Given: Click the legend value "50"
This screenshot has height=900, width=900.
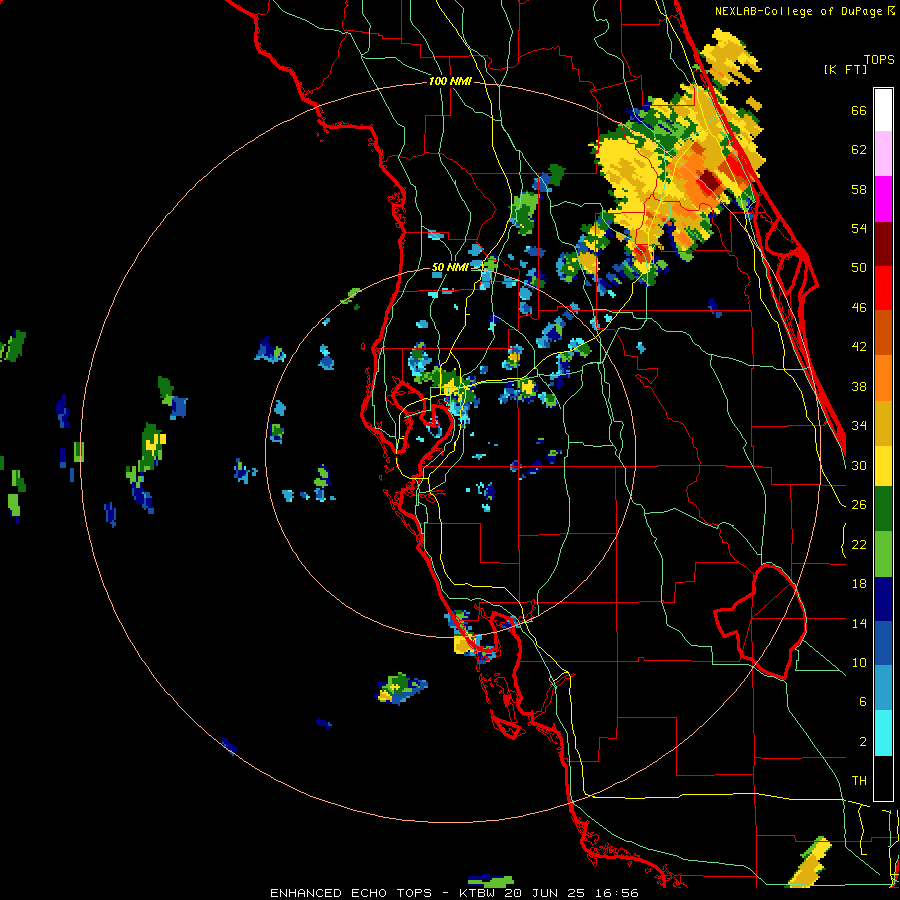Looking at the screenshot, I should coord(859,267).
